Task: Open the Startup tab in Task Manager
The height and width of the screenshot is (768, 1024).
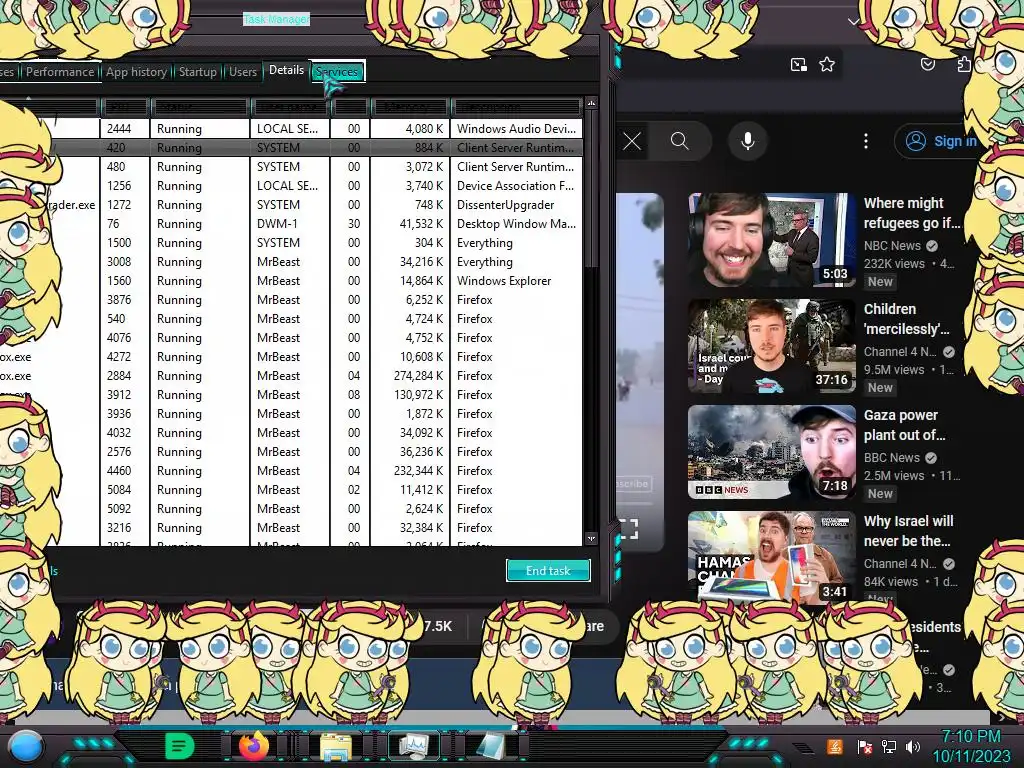Action: pyautogui.click(x=197, y=72)
